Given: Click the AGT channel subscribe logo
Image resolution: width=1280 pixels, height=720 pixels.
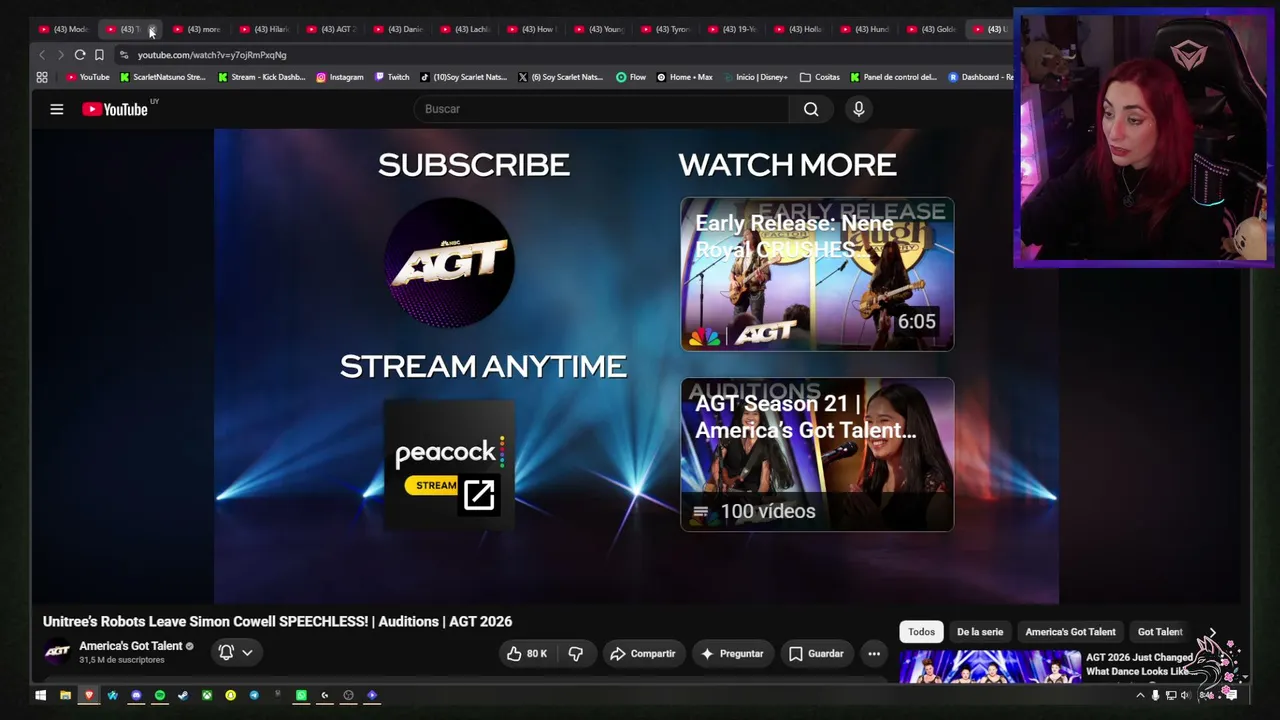Looking at the screenshot, I should point(450,263).
